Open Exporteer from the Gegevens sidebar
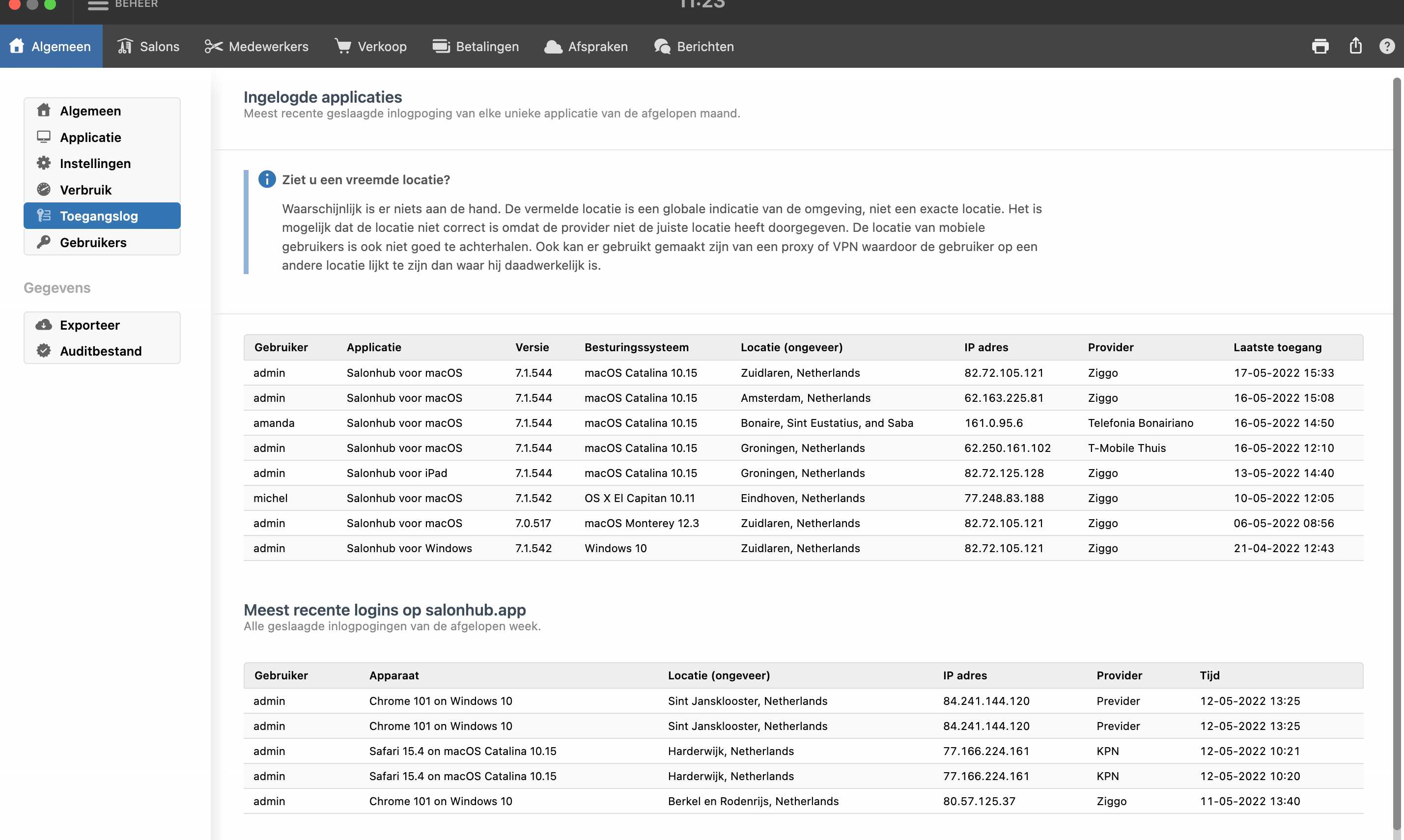This screenshot has height=840, width=1404. click(89, 325)
